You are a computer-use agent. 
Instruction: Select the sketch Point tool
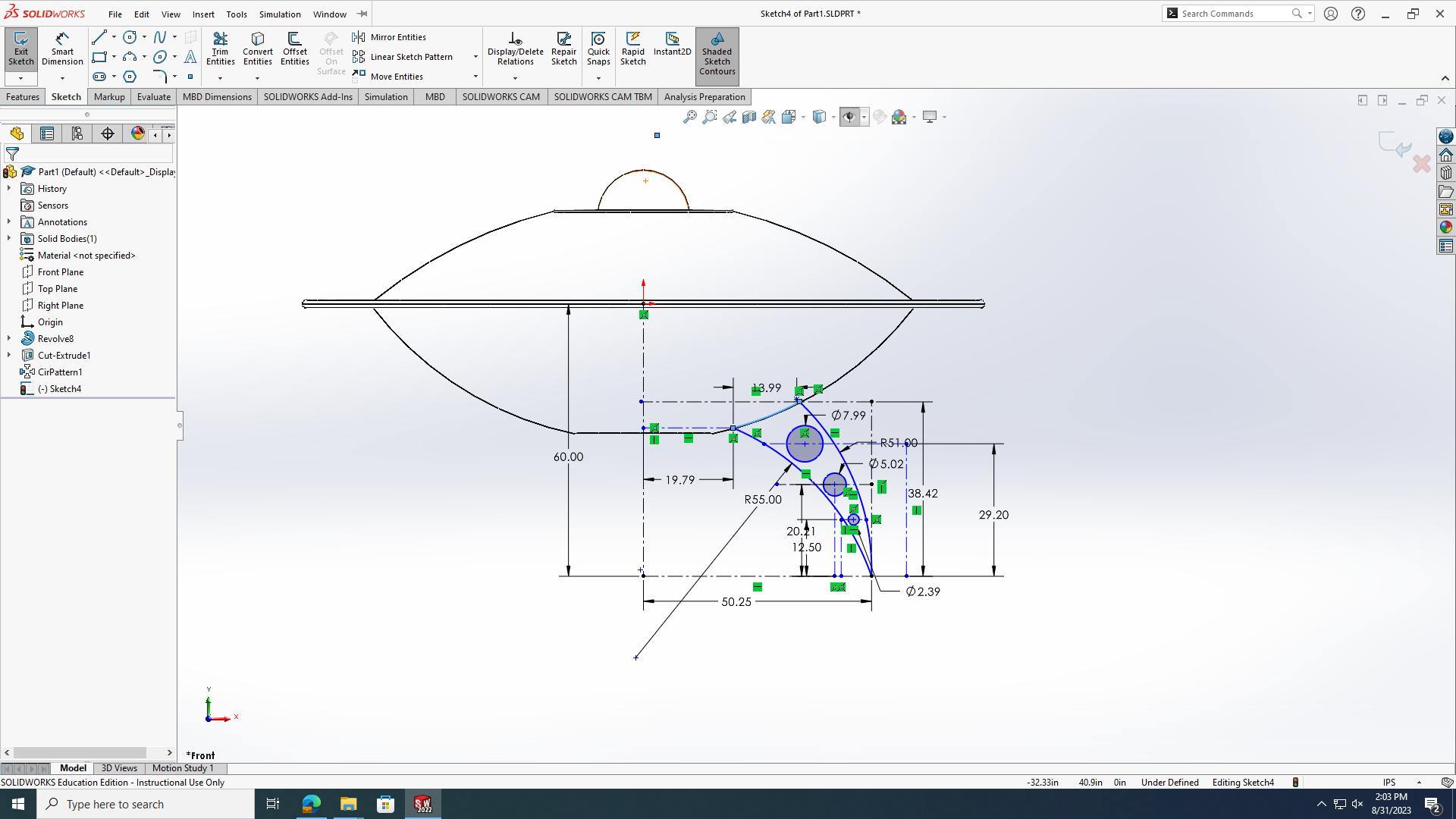tap(190, 77)
